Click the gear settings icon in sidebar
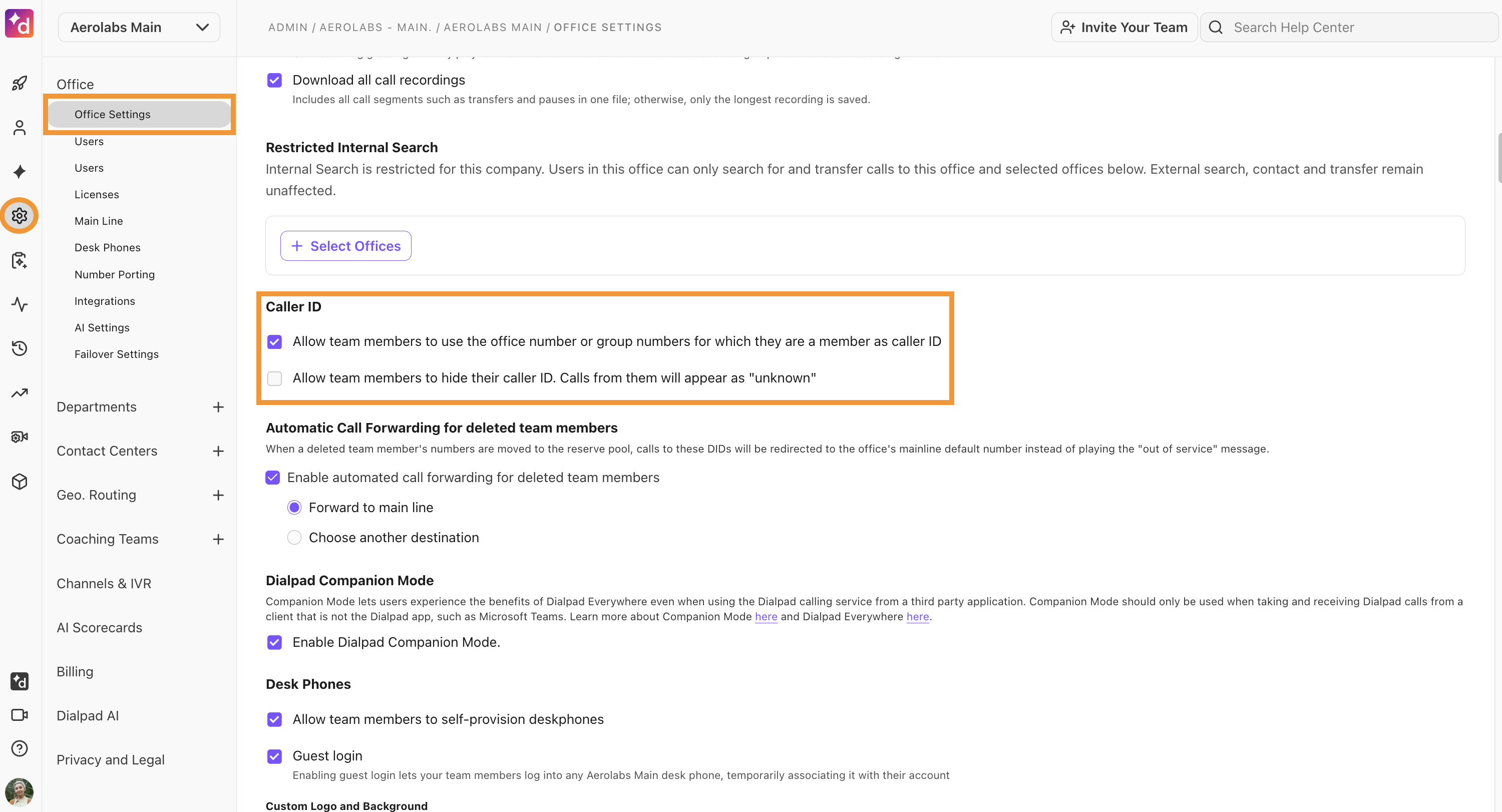The image size is (1502, 812). [x=19, y=216]
